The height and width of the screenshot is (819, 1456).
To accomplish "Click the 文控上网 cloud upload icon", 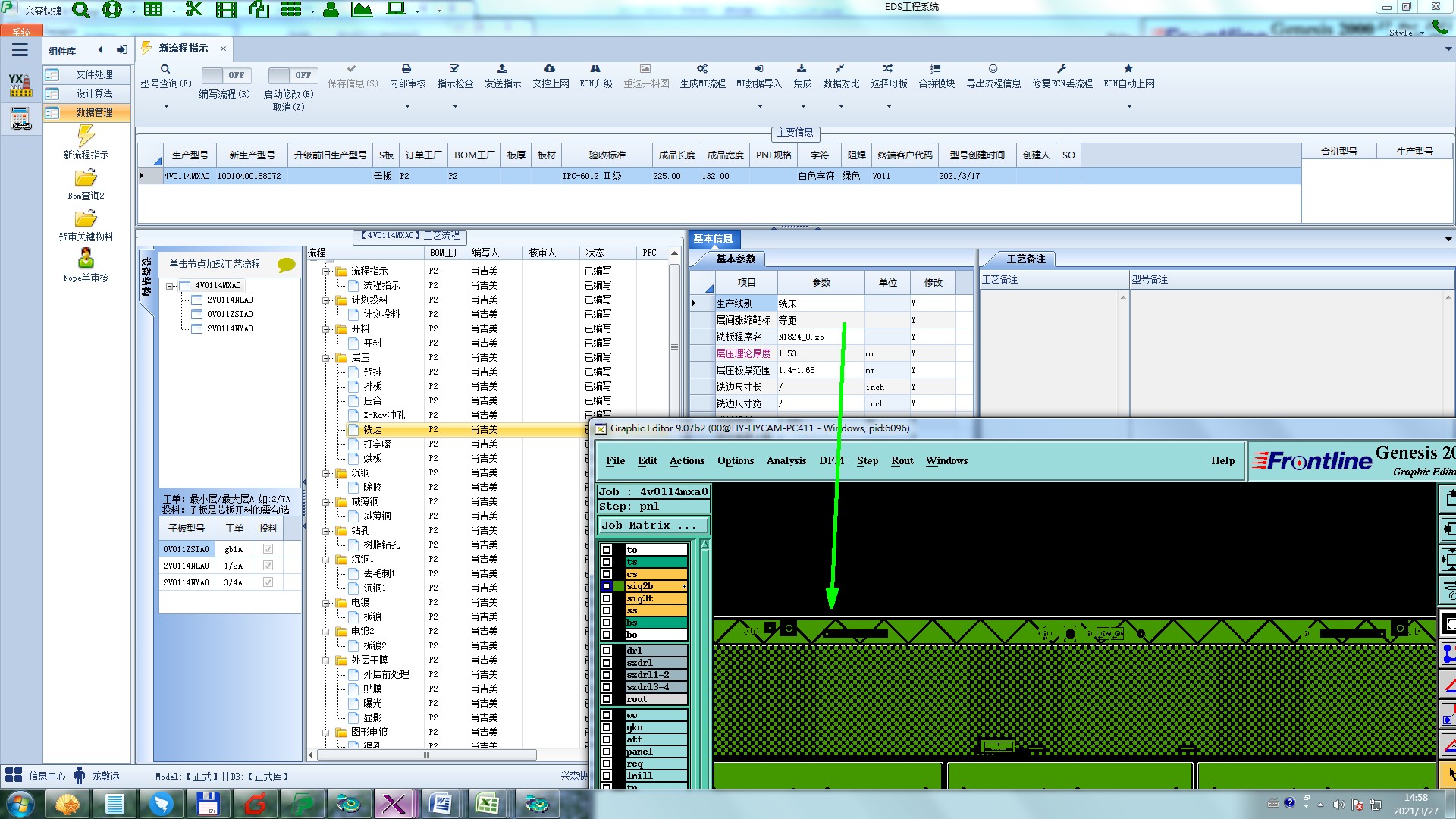I will [x=550, y=69].
